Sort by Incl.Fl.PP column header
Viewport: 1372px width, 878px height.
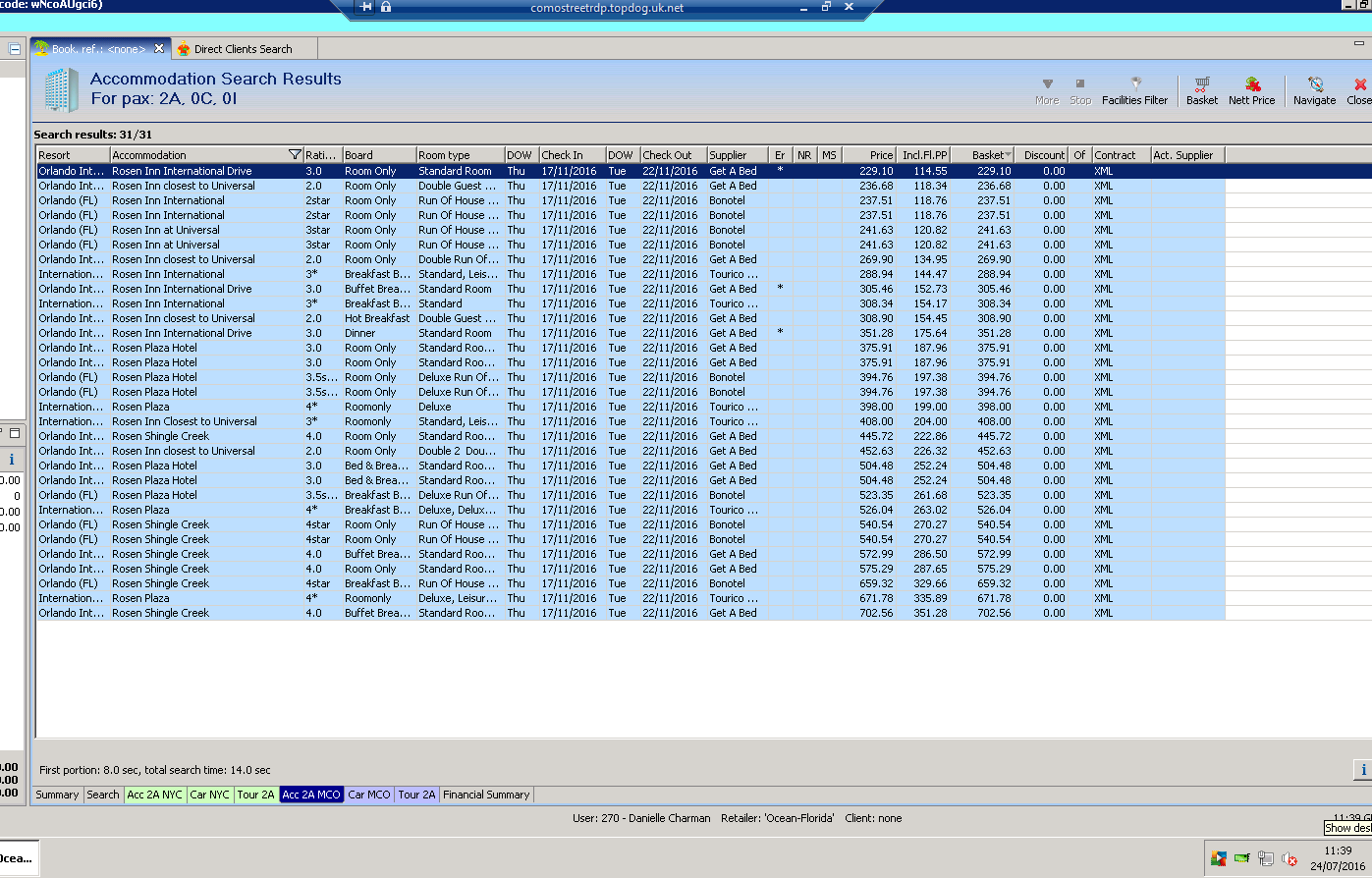coord(924,155)
